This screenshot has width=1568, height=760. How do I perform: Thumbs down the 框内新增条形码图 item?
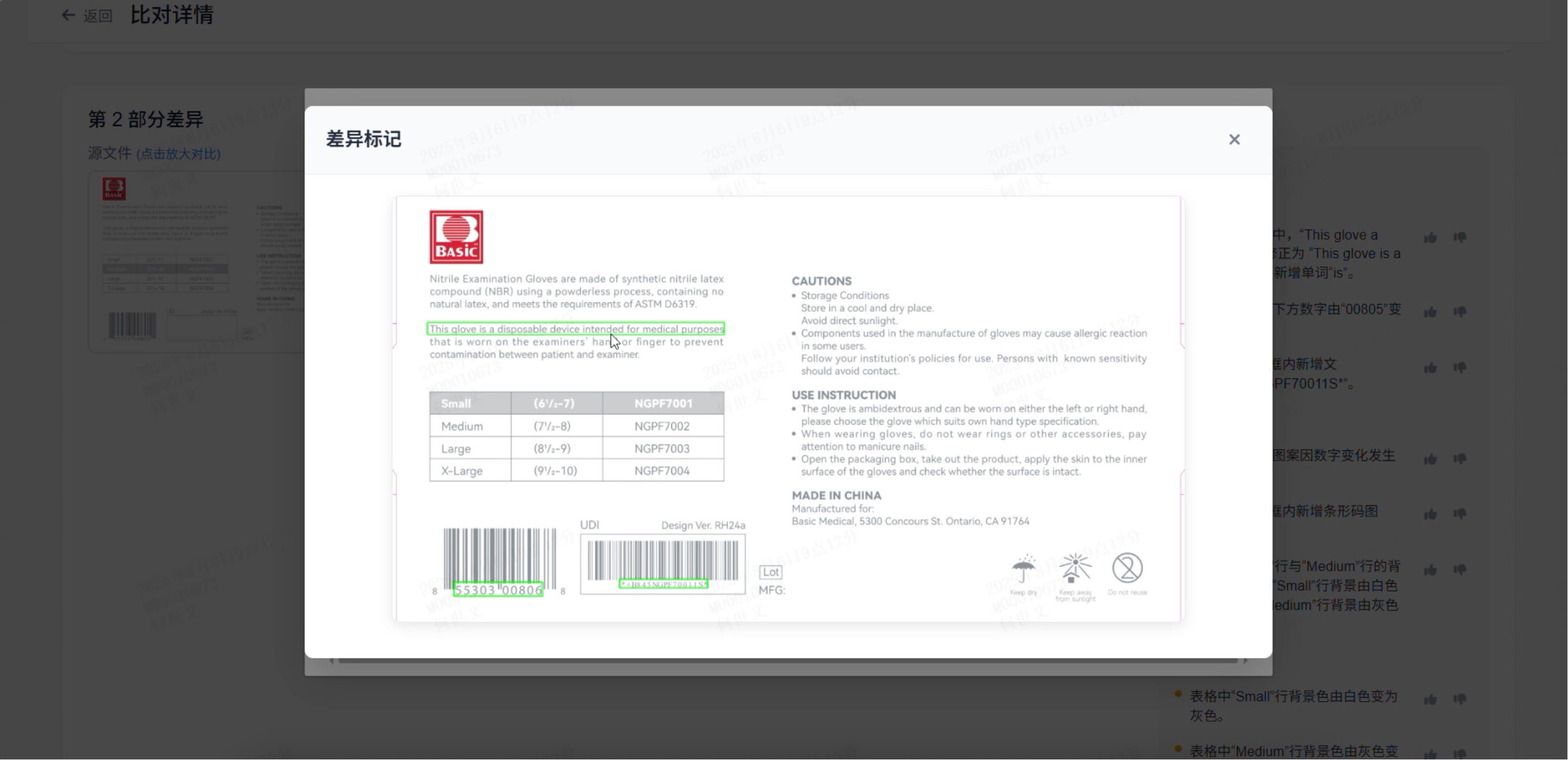point(1460,514)
